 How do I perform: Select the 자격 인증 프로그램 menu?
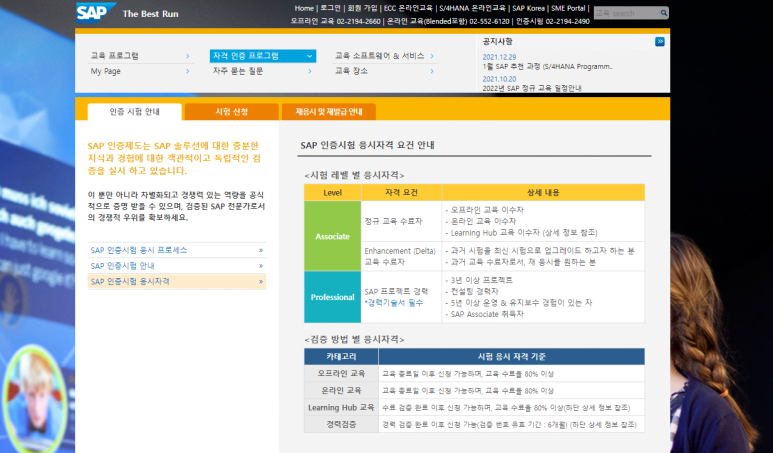[x=263, y=56]
